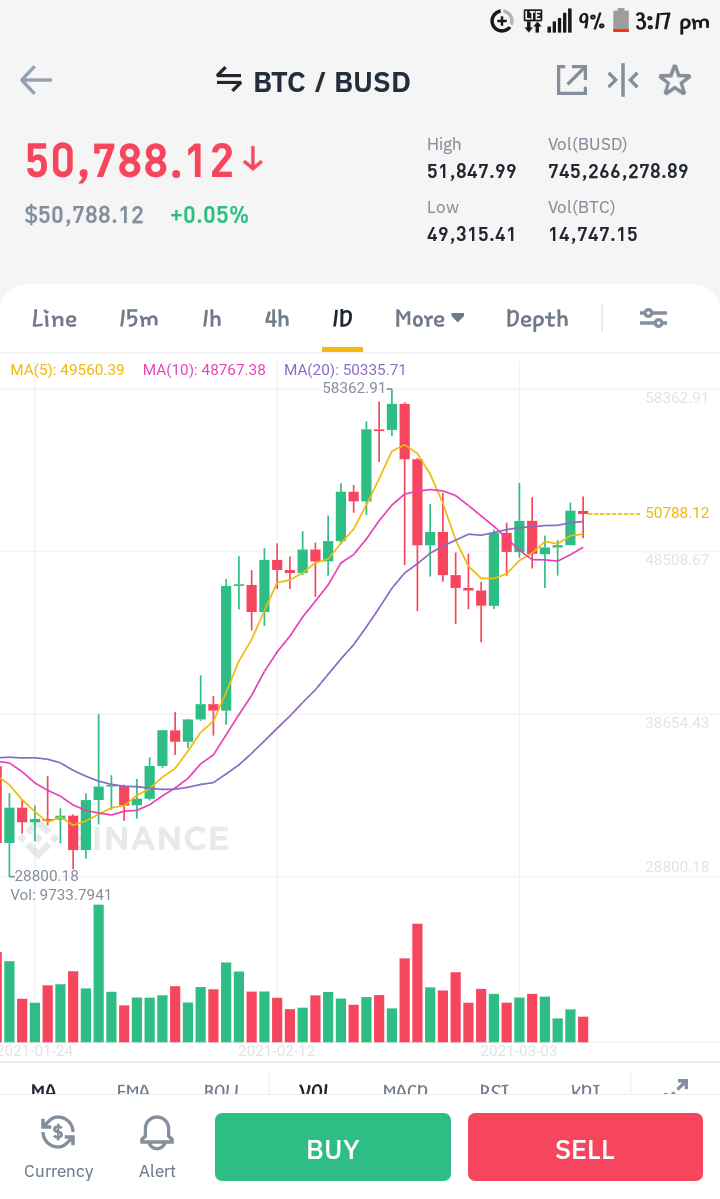Toggle the MA indicator
This screenshot has height=1199, width=720.
click(x=44, y=1088)
